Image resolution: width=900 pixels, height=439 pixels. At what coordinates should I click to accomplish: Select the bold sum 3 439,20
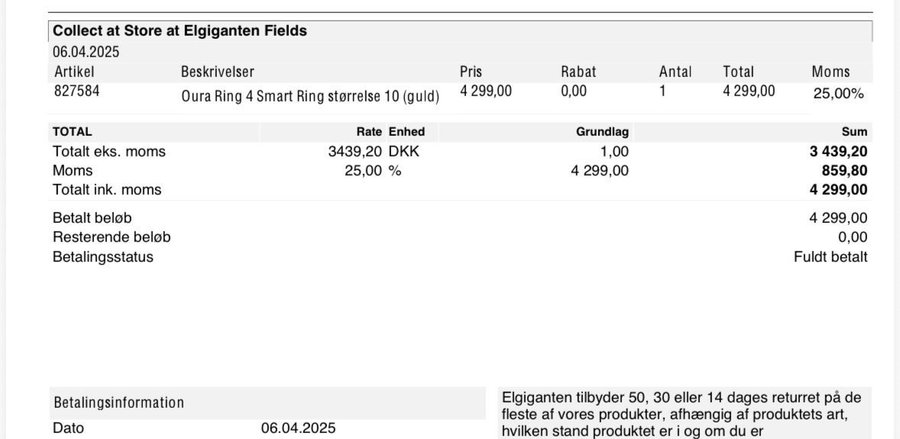pos(837,152)
